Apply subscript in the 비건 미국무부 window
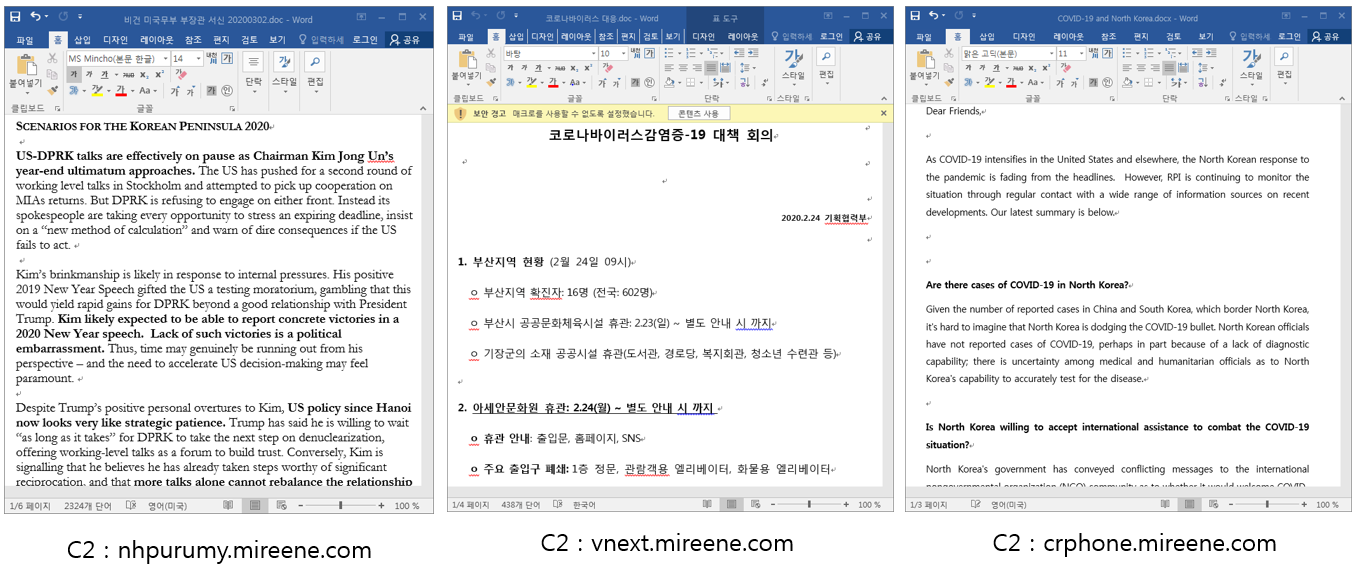Screen dimensions: 1358x569 click(x=144, y=75)
